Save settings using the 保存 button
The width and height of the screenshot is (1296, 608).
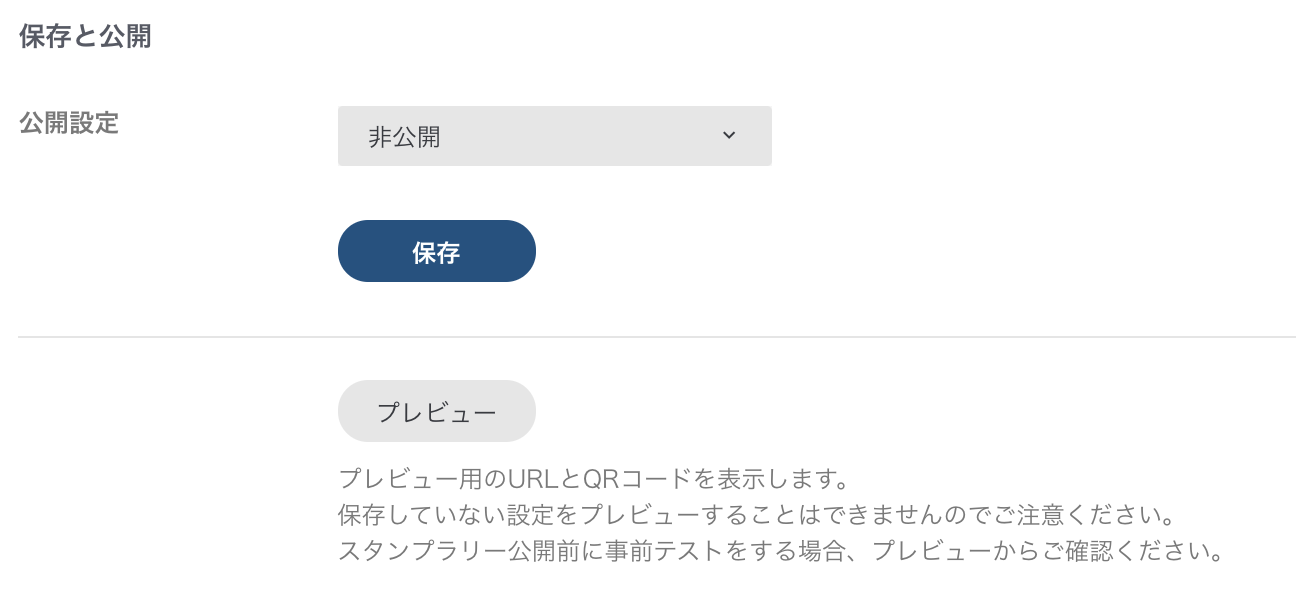436,251
